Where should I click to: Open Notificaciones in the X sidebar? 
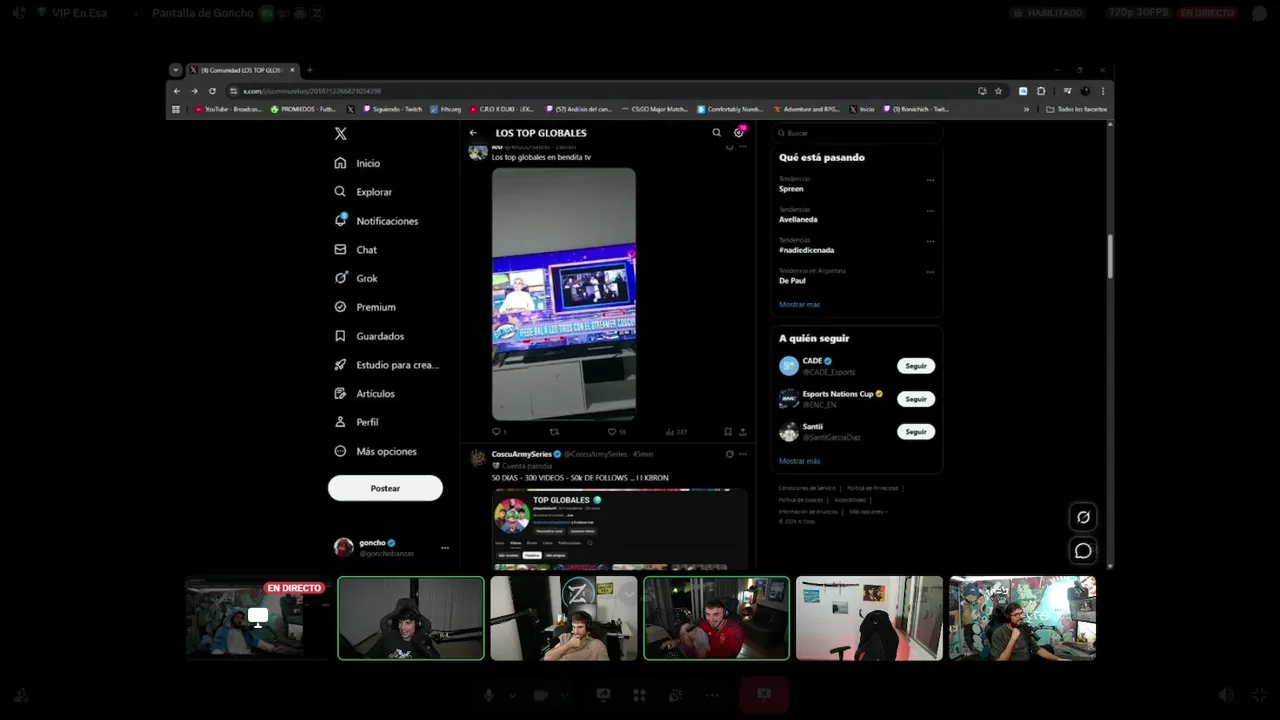[377, 221]
